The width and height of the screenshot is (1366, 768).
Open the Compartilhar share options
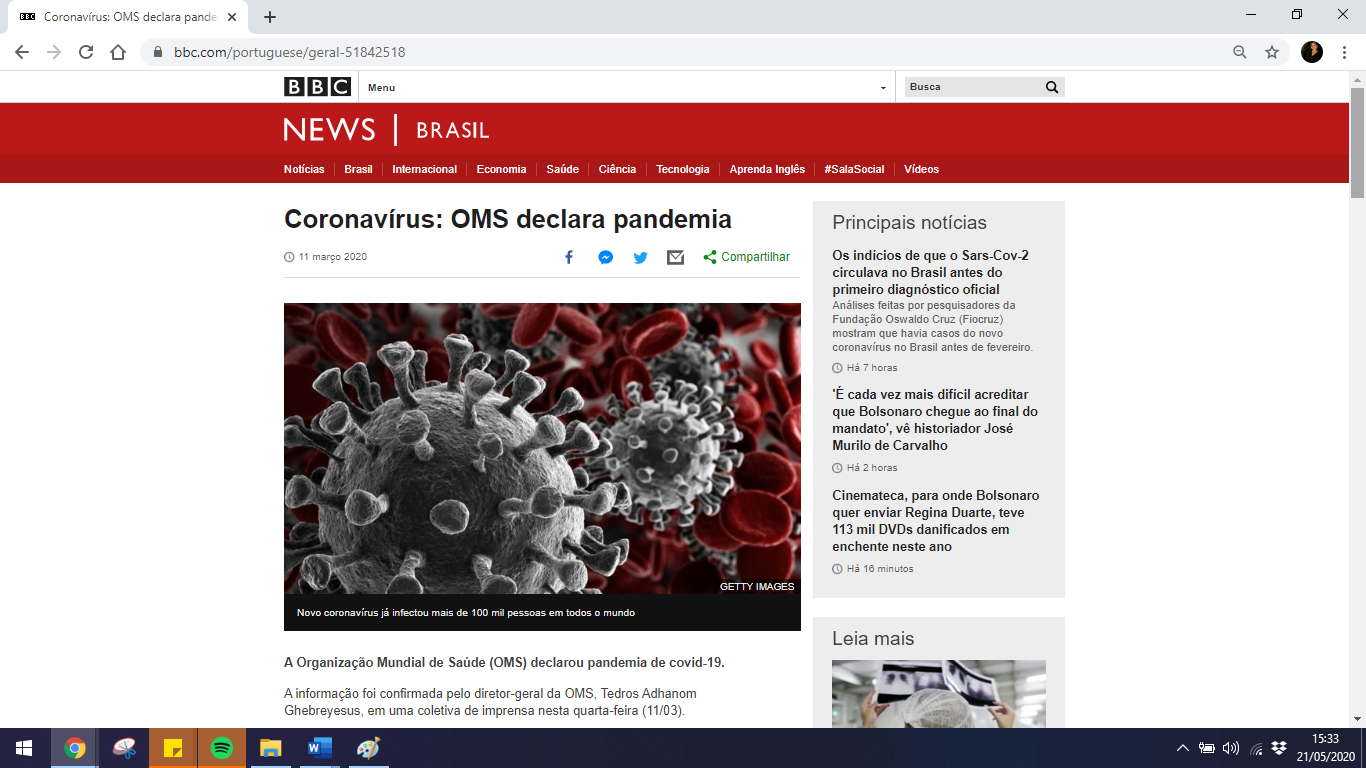746,257
